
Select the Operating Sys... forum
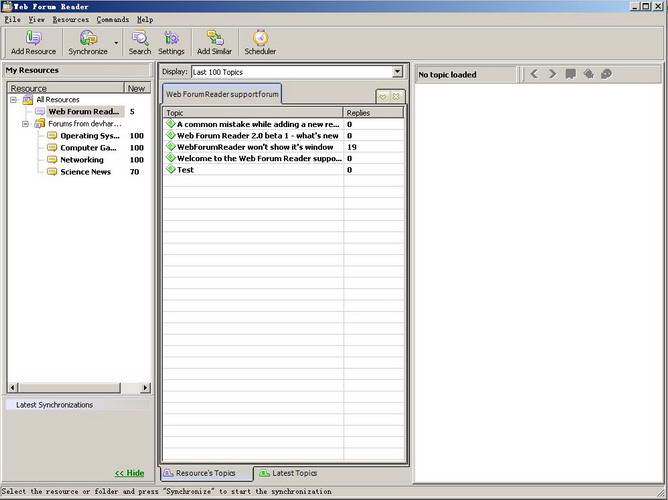coord(90,136)
